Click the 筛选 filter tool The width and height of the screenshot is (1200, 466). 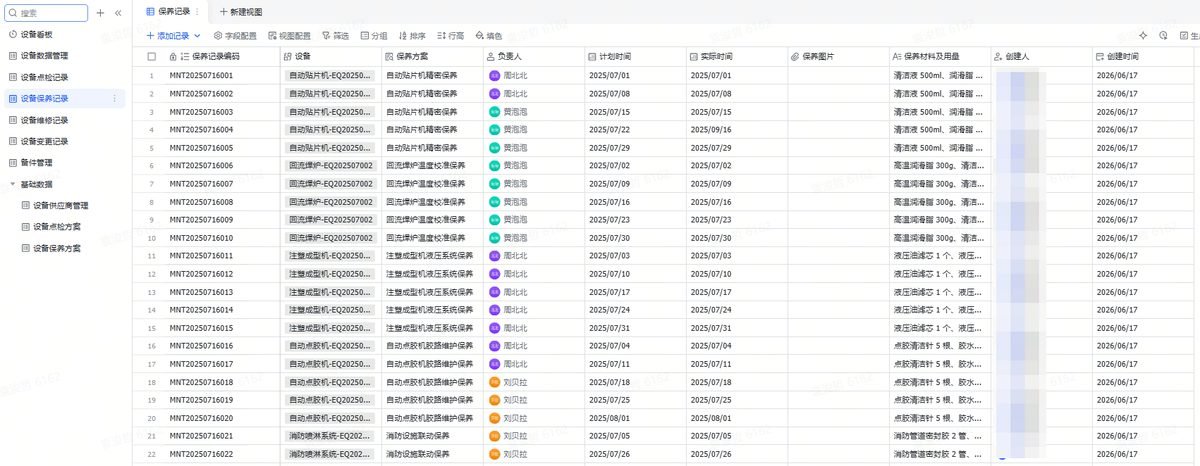coord(335,35)
